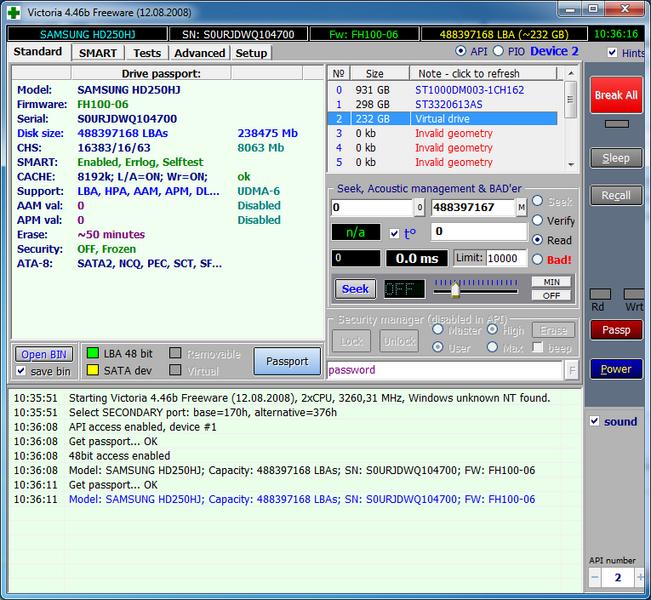Select the Read radio option
The image size is (651, 600).
pos(537,240)
